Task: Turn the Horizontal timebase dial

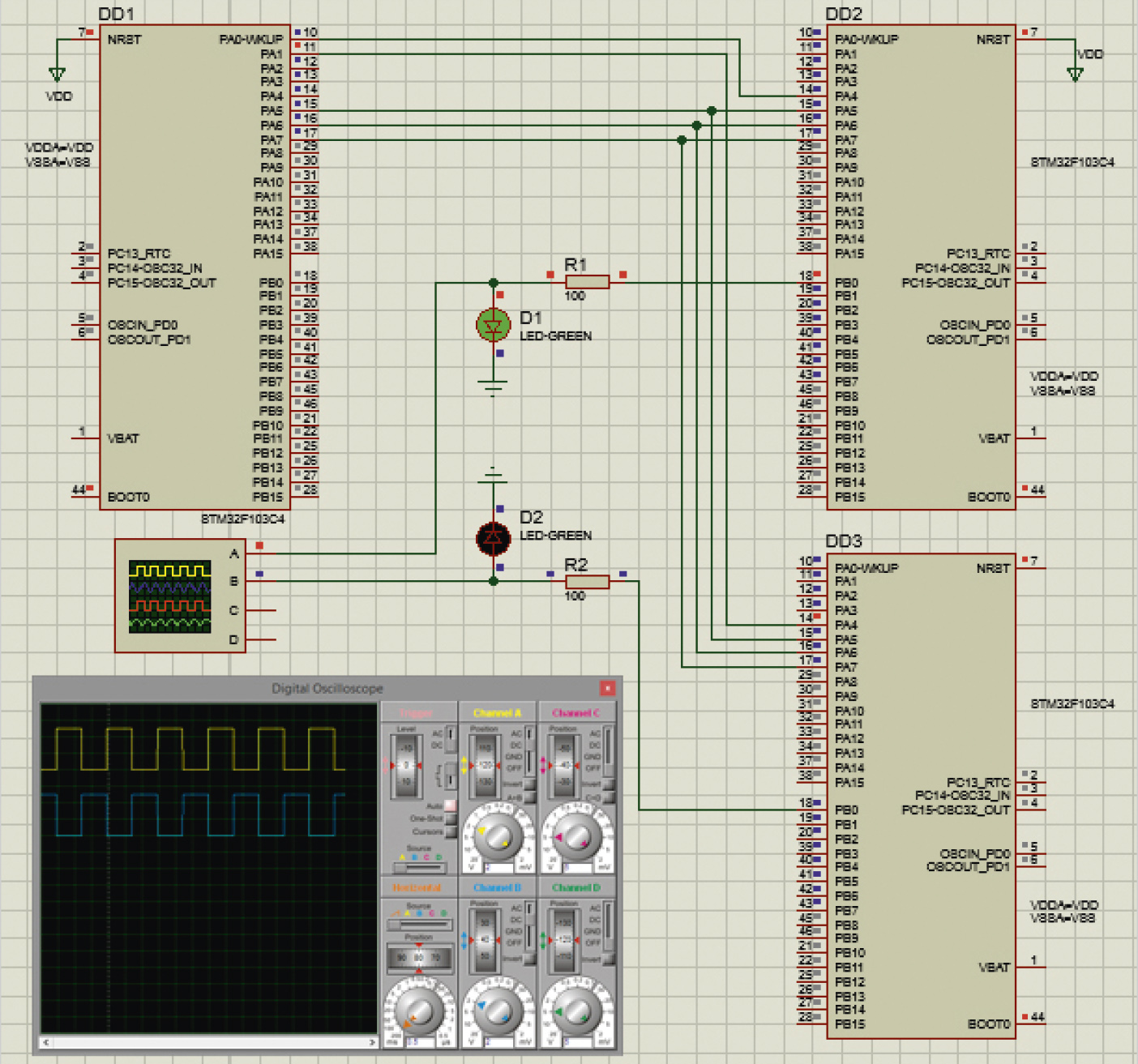Action: pos(419,1011)
